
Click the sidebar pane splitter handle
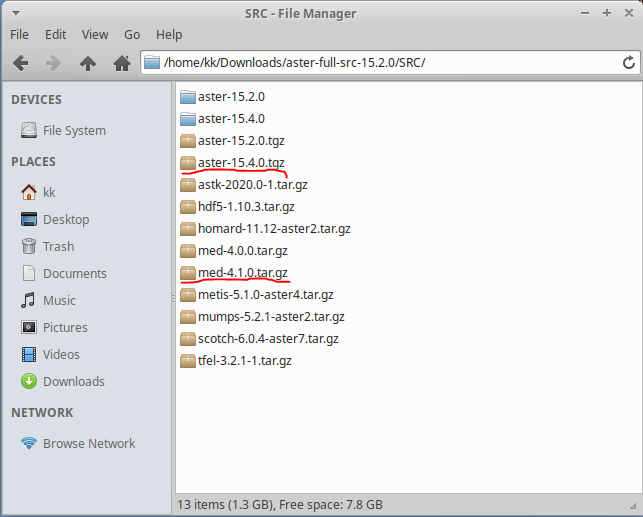[x=173, y=300]
